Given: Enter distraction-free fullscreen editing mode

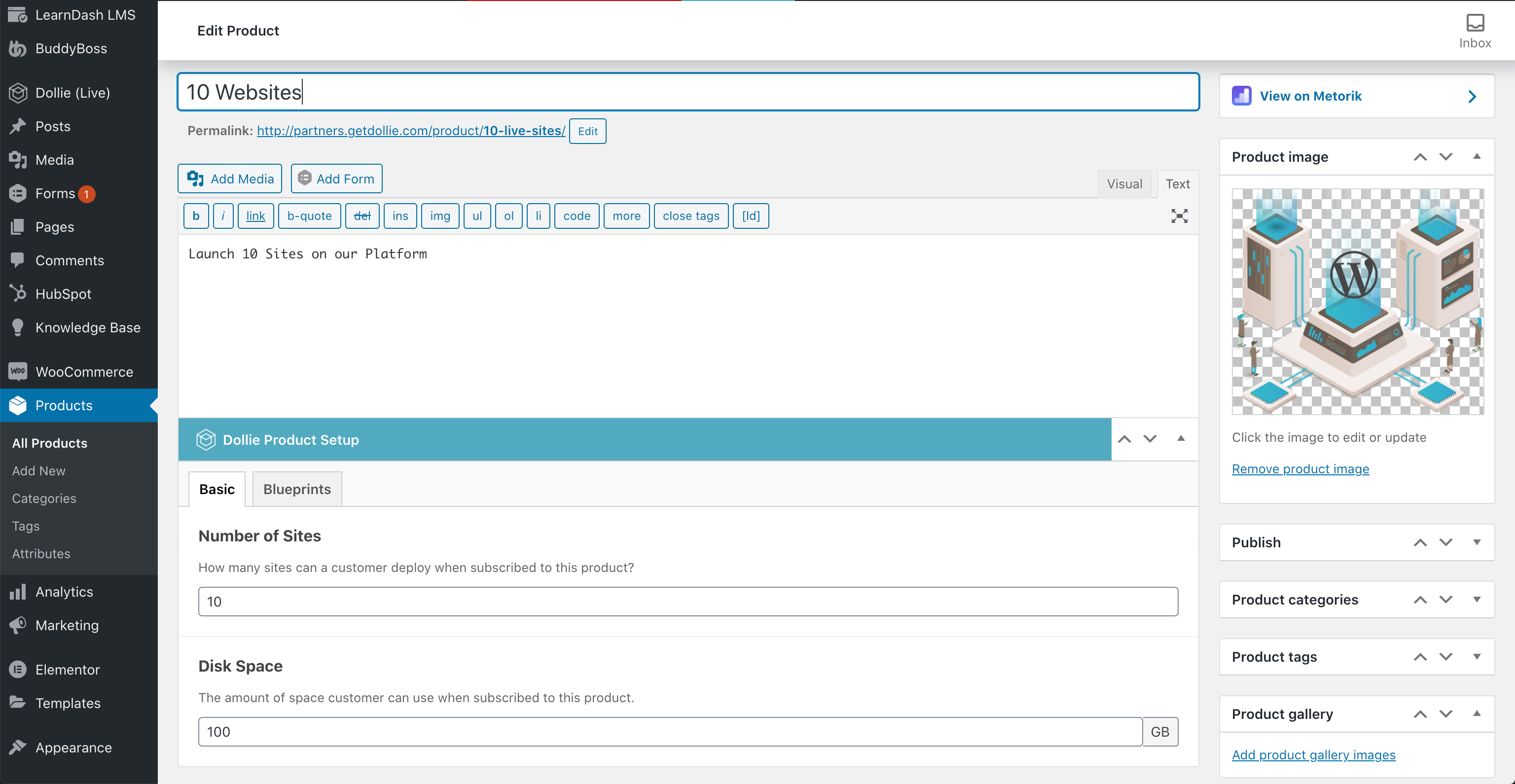Looking at the screenshot, I should coord(1180,216).
